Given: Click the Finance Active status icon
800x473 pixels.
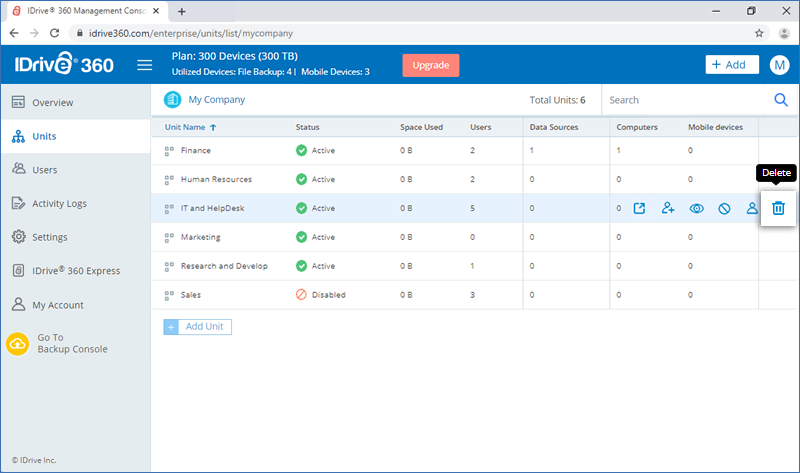Looking at the screenshot, I should pos(302,151).
